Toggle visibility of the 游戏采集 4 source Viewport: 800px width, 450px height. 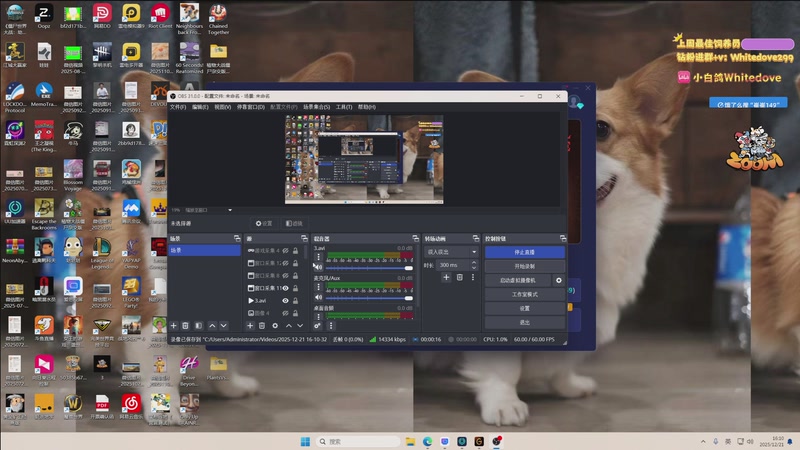click(x=286, y=251)
